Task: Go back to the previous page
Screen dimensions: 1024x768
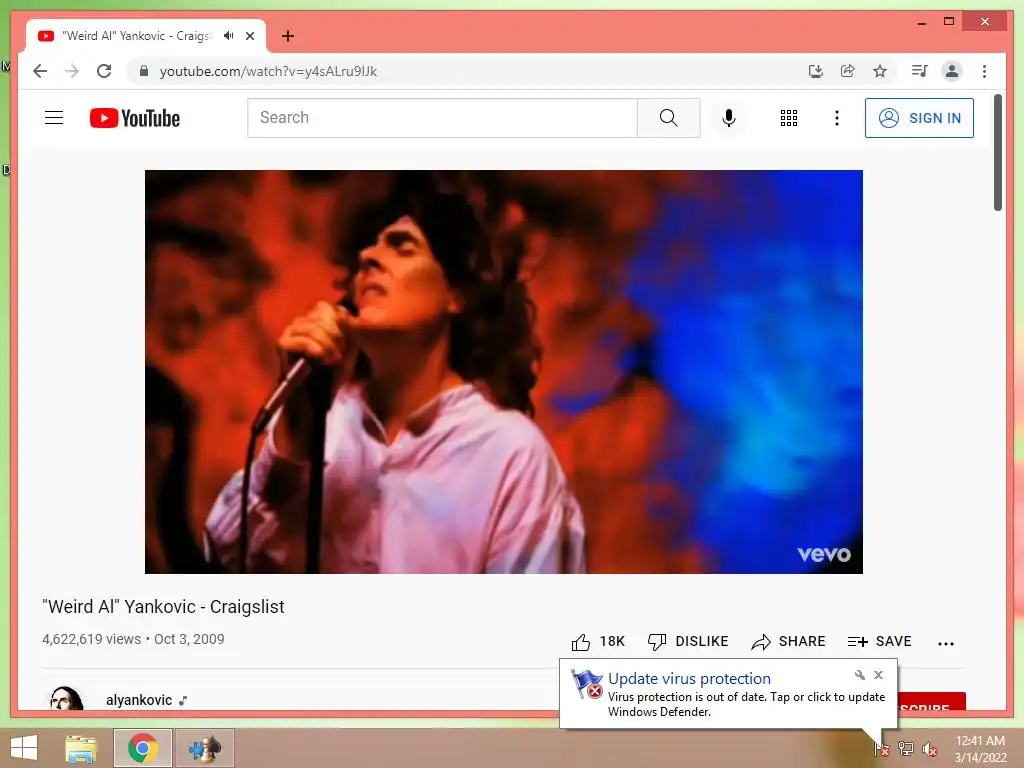Action: click(x=40, y=71)
